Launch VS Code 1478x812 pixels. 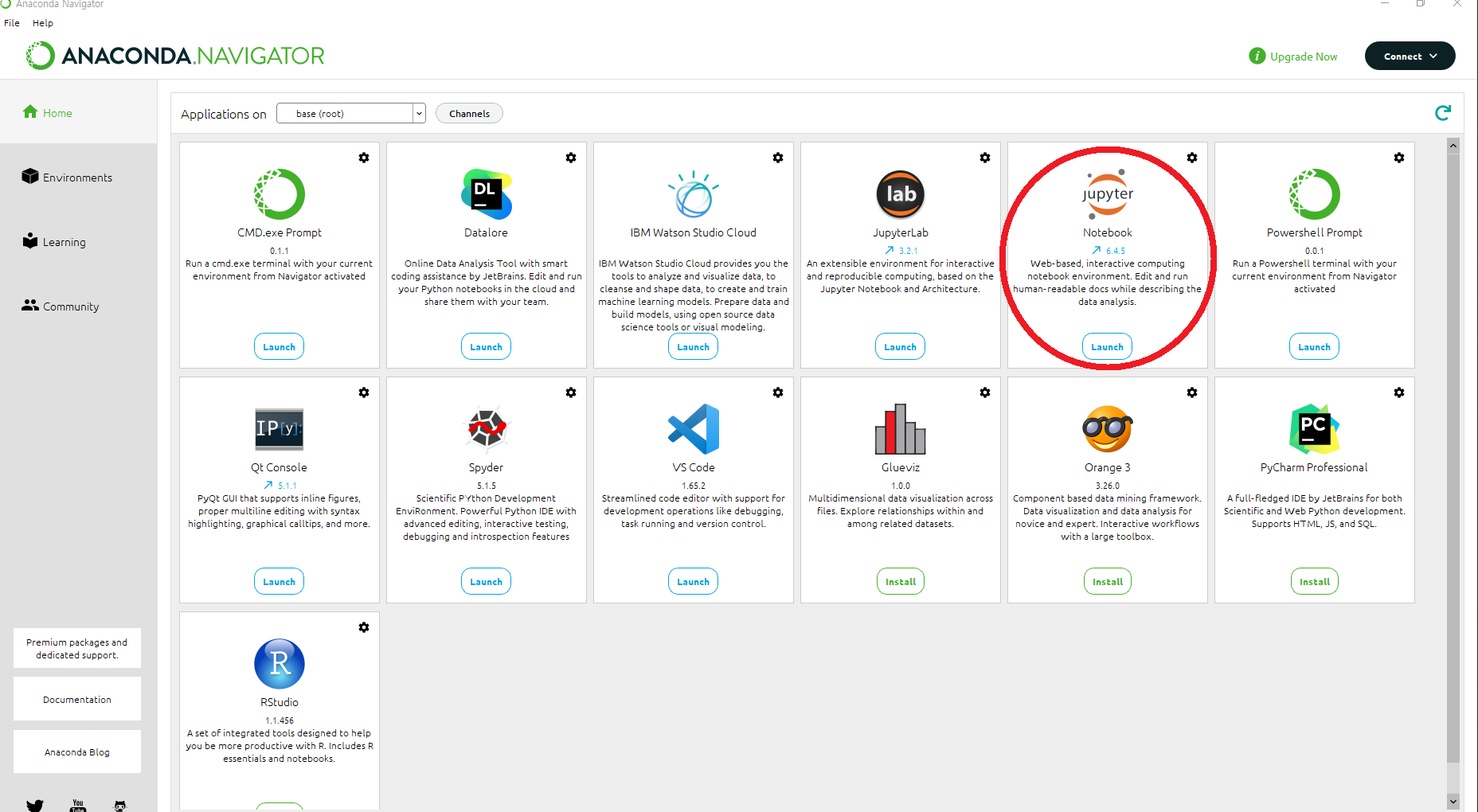tap(694, 581)
